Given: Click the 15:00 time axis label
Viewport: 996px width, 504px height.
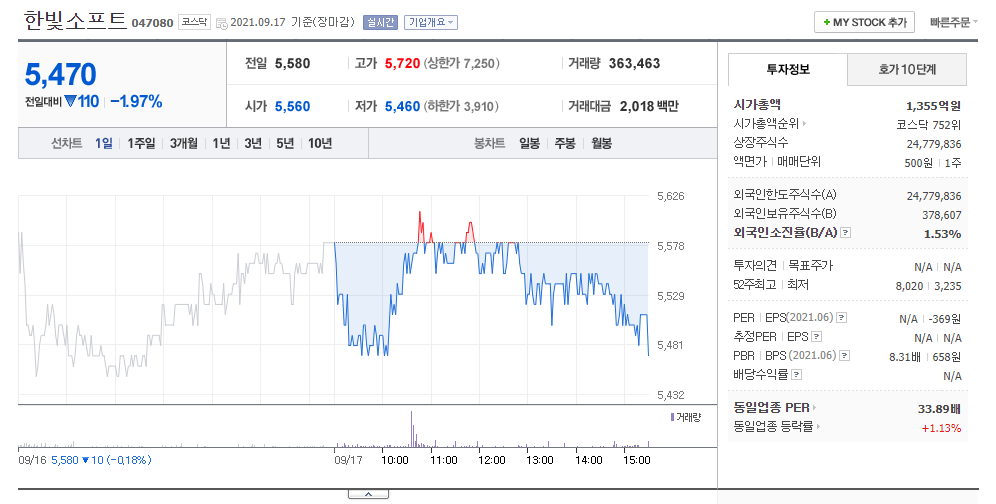Looking at the screenshot, I should 636,460.
